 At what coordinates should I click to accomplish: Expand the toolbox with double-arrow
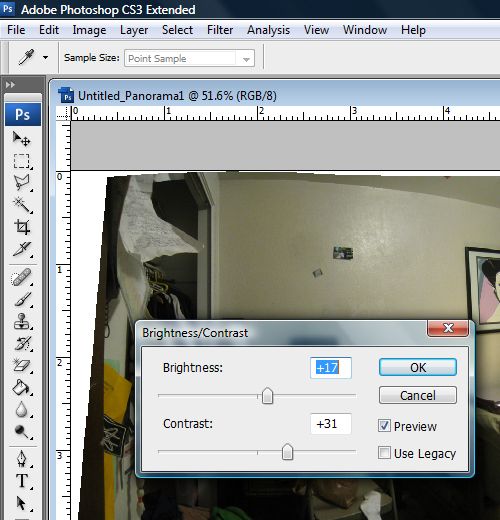10,85
